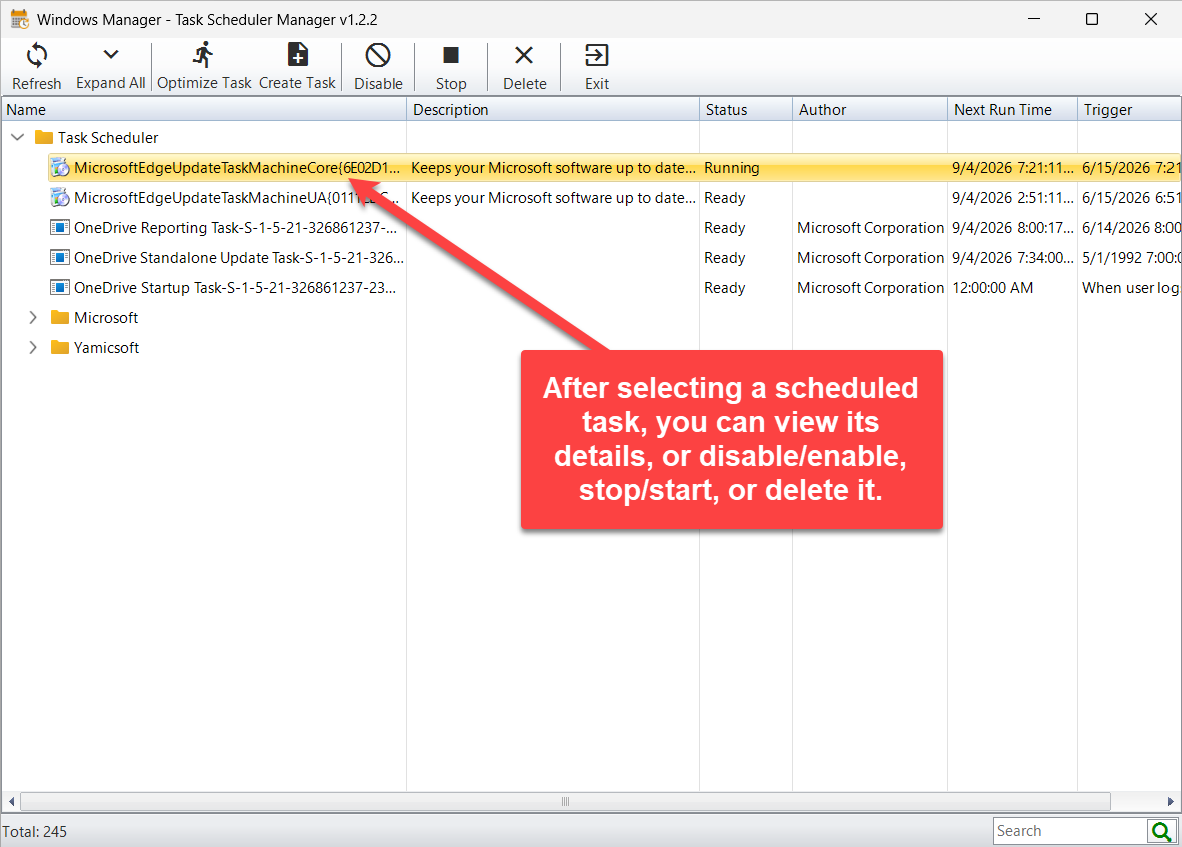Viewport: 1182px width, 847px height.
Task: Click the Windows Manager title bar app icon
Action: tap(20, 19)
